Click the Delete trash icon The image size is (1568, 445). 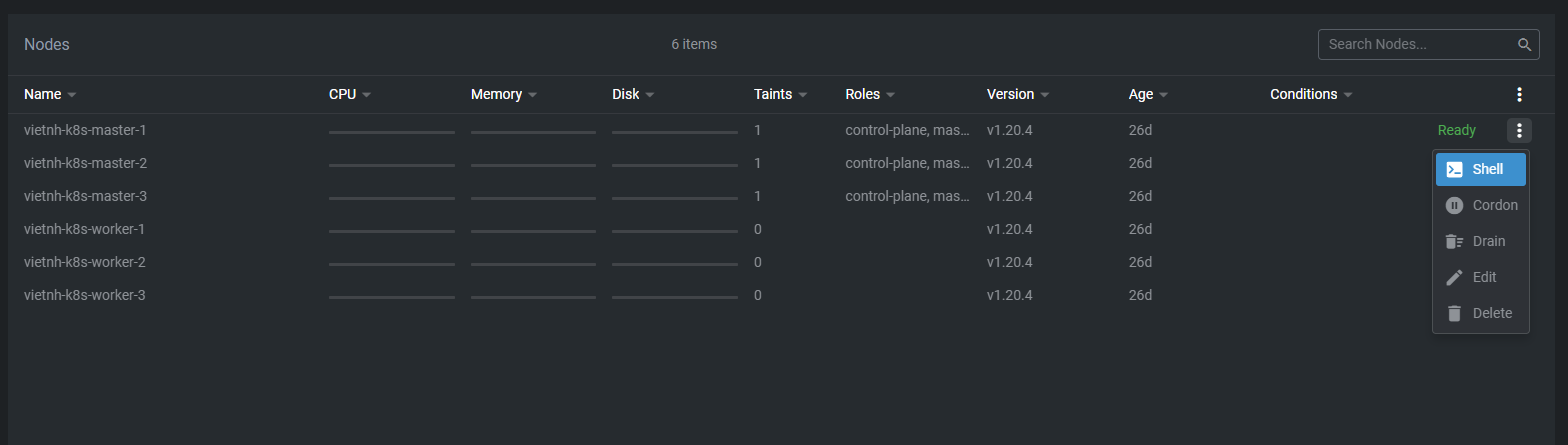(1455, 314)
